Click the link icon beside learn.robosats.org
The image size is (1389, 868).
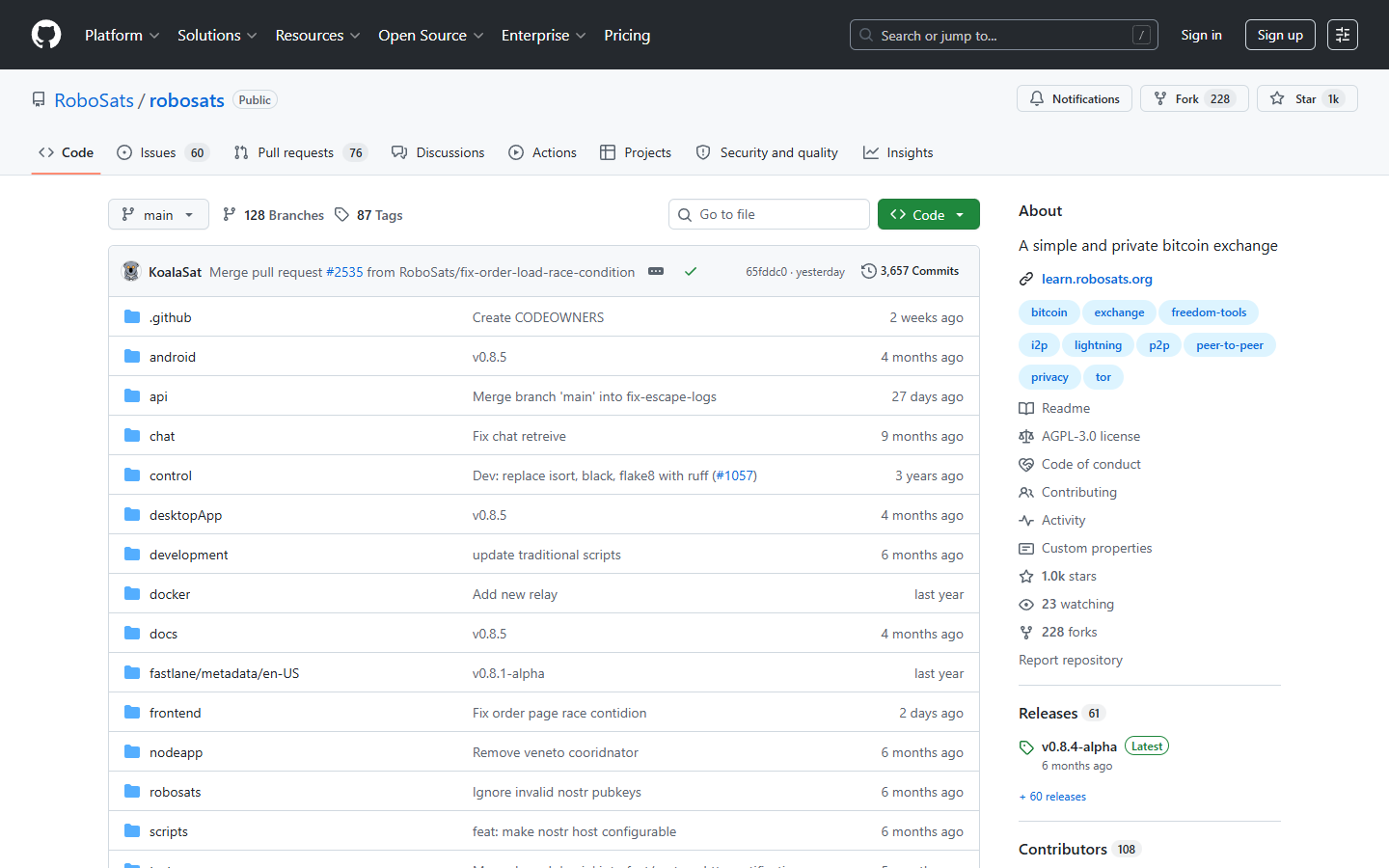click(x=1026, y=280)
